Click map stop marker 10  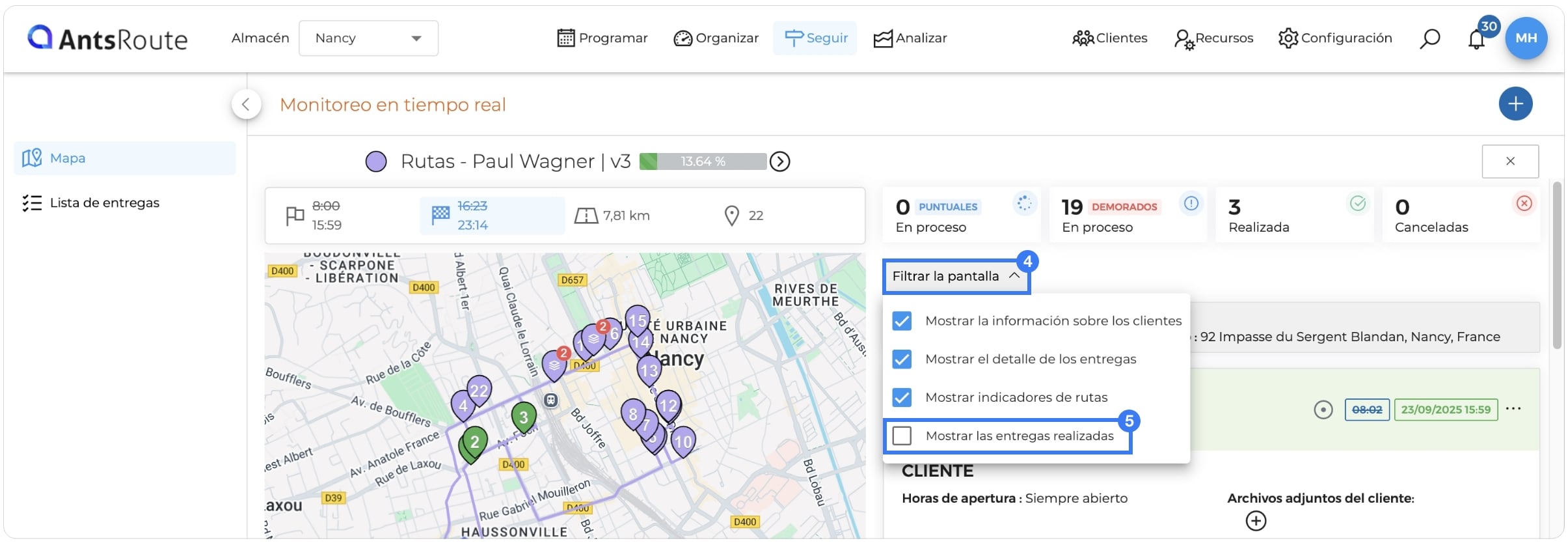point(683,442)
